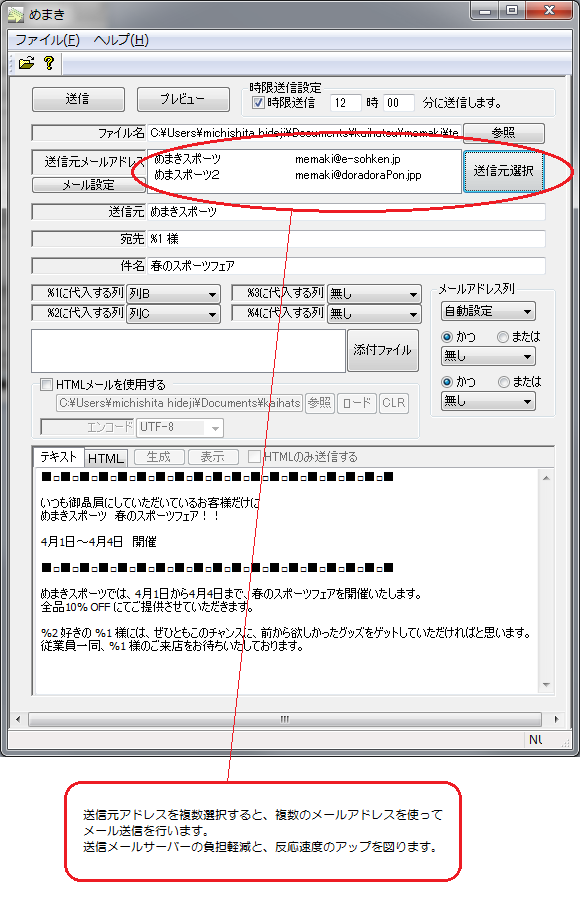Click the disabled 表示 button

tap(213, 457)
